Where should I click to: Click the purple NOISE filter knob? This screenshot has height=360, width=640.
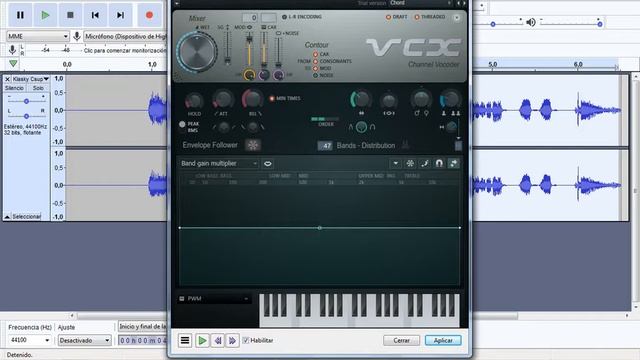(x=278, y=75)
